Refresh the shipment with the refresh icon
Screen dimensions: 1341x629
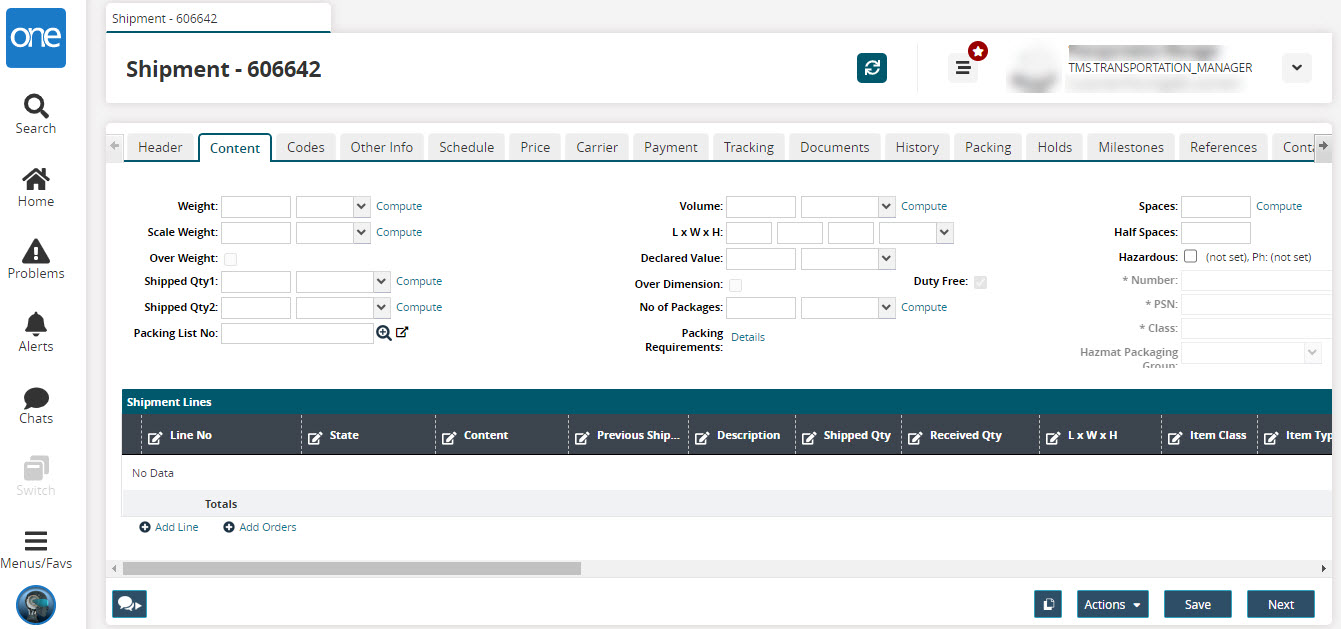(x=872, y=68)
